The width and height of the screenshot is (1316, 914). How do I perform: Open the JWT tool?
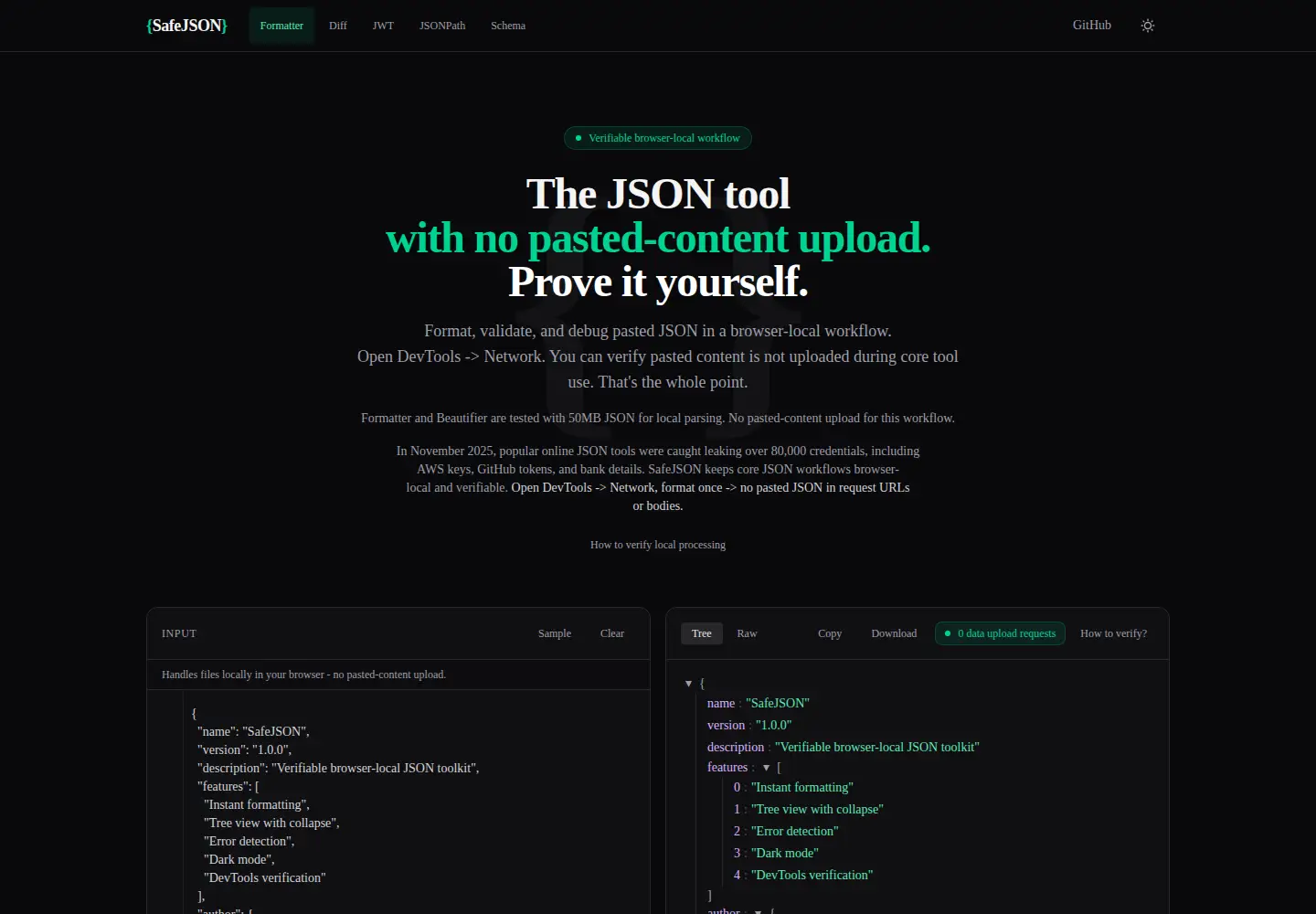click(383, 26)
